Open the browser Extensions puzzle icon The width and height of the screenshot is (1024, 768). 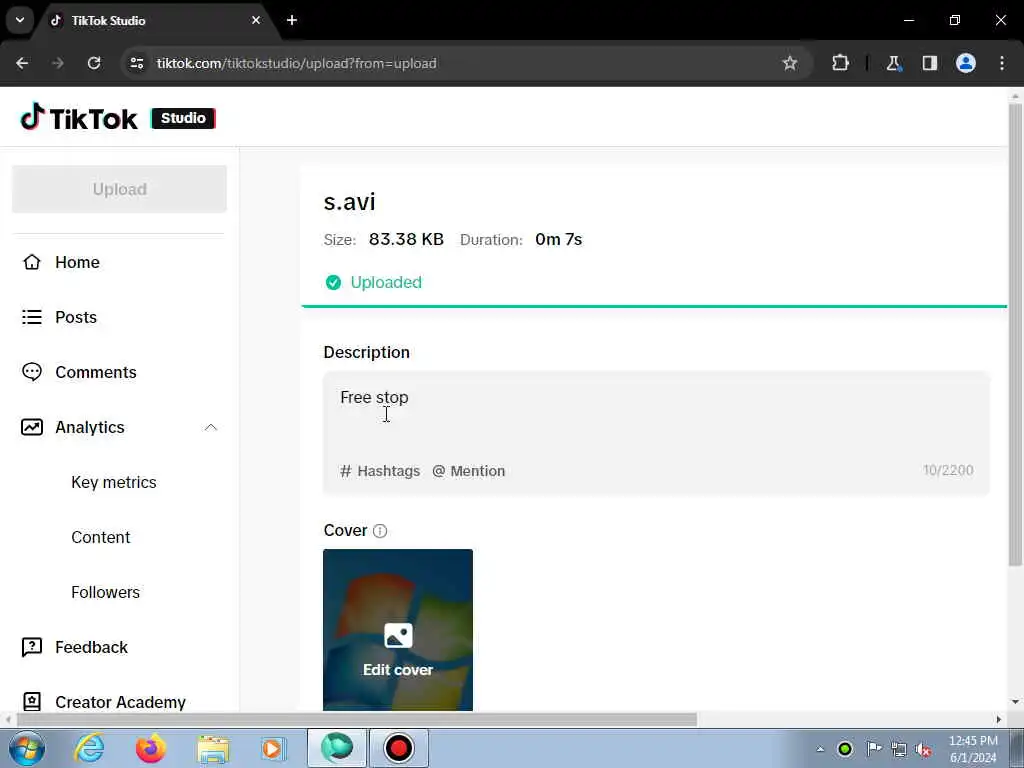point(840,63)
